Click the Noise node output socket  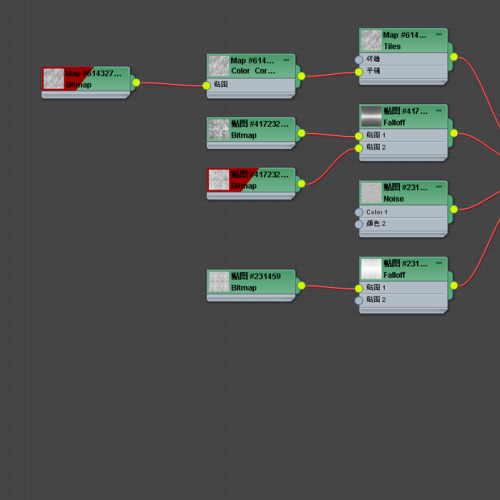pos(454,209)
